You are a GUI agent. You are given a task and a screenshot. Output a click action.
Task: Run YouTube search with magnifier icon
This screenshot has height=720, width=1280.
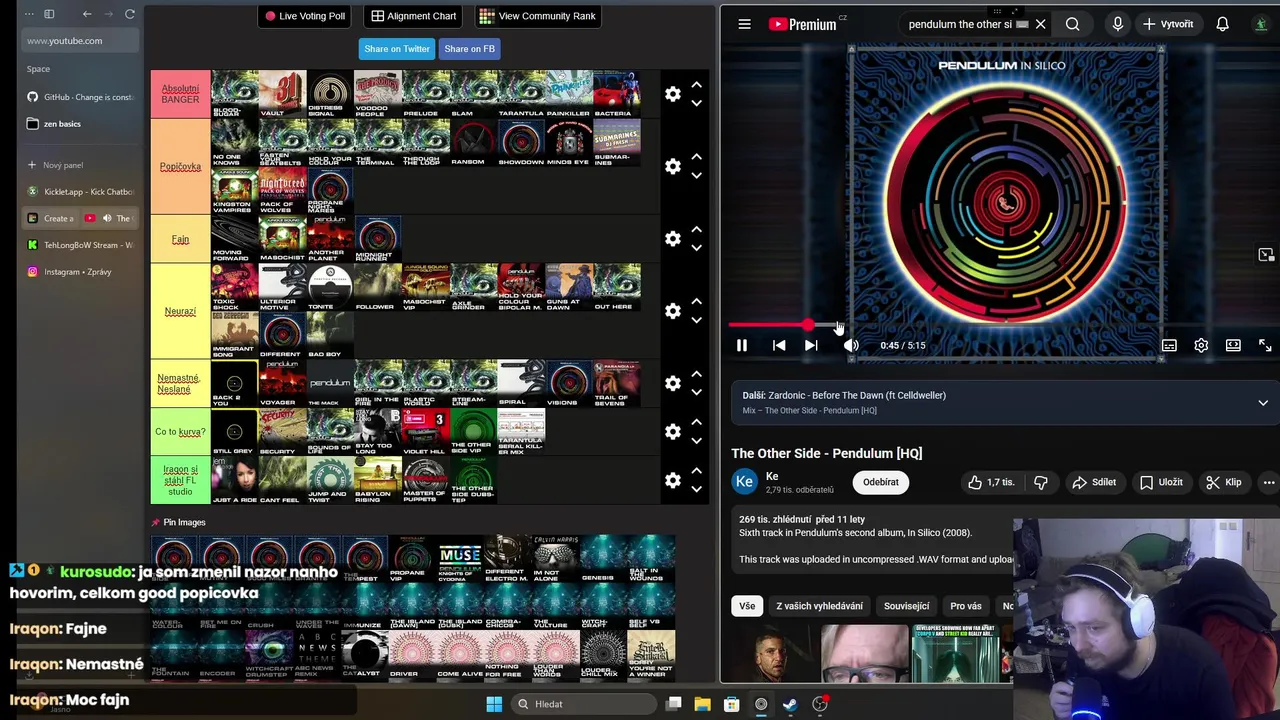tap(1072, 24)
